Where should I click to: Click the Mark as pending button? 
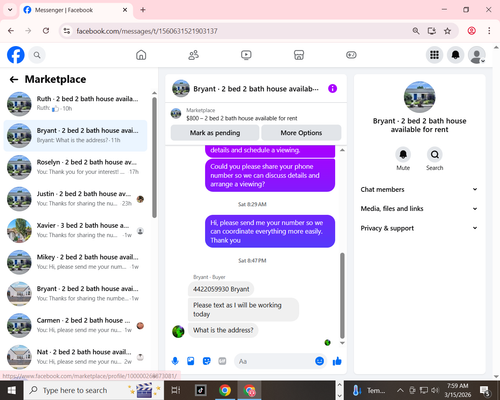pos(215,133)
